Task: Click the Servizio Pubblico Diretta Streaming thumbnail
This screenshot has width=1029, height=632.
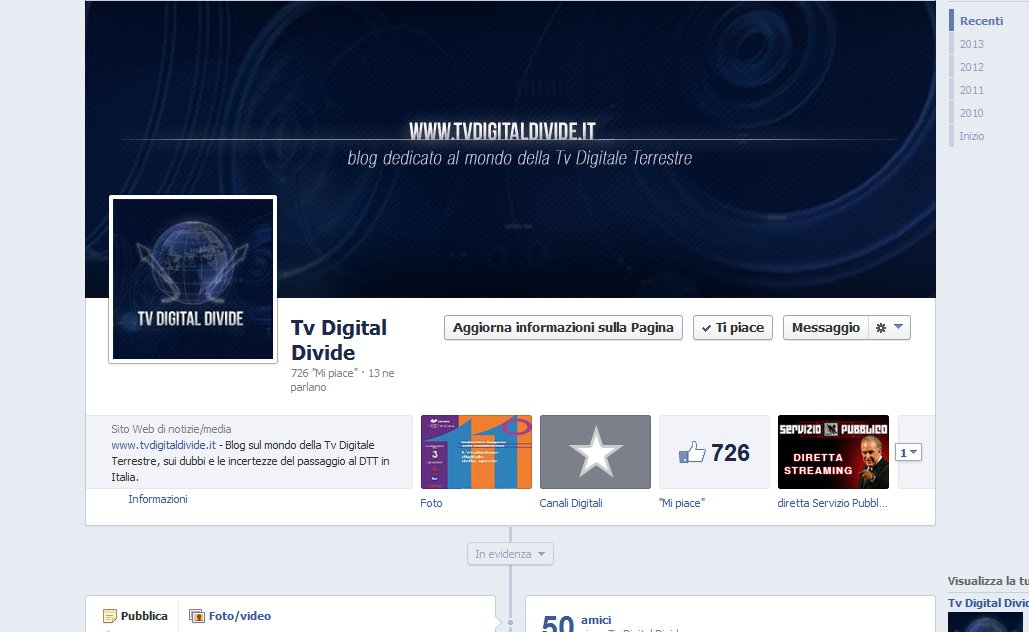Action: click(833, 452)
